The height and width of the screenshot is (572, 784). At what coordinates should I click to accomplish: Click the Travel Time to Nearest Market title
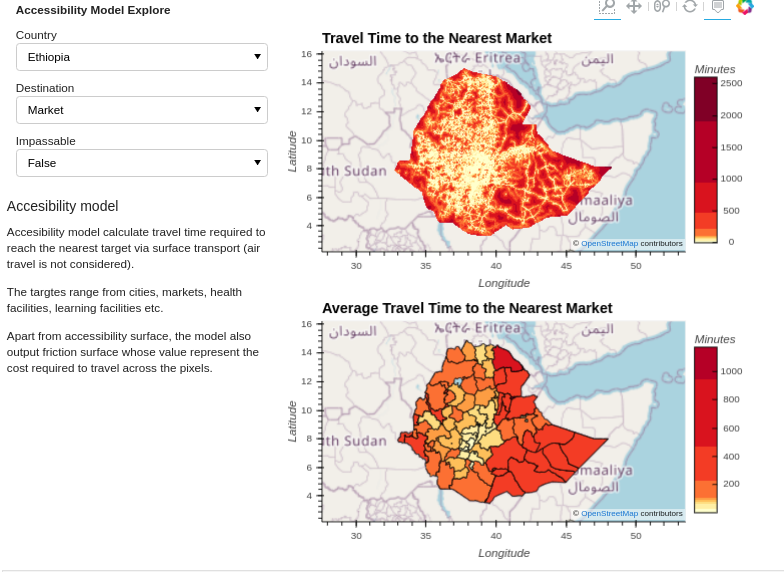[x=436, y=38]
